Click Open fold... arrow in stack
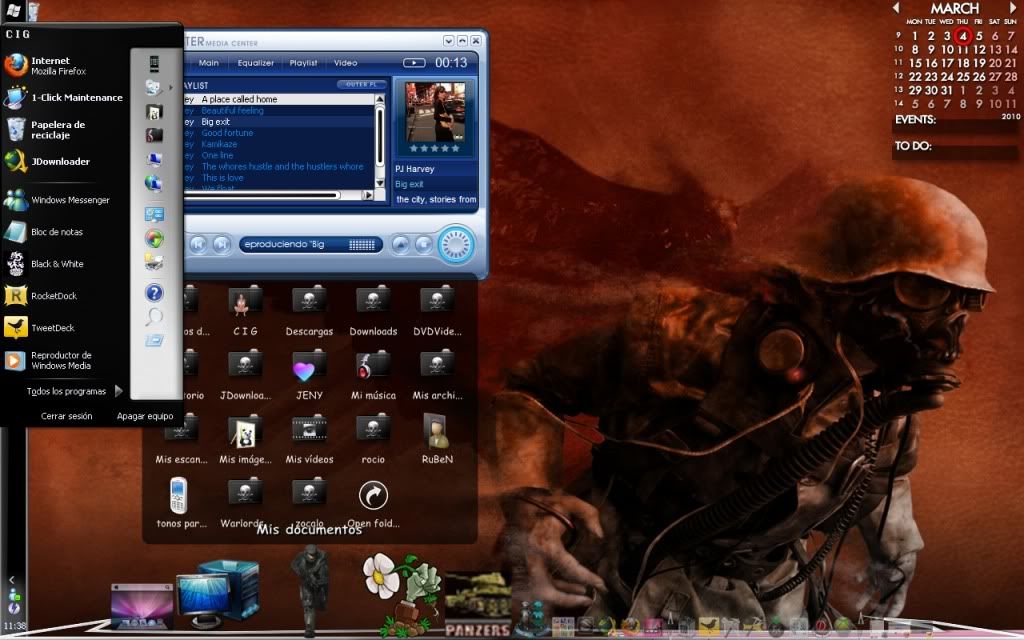The height and width of the screenshot is (640, 1024). coord(374,503)
